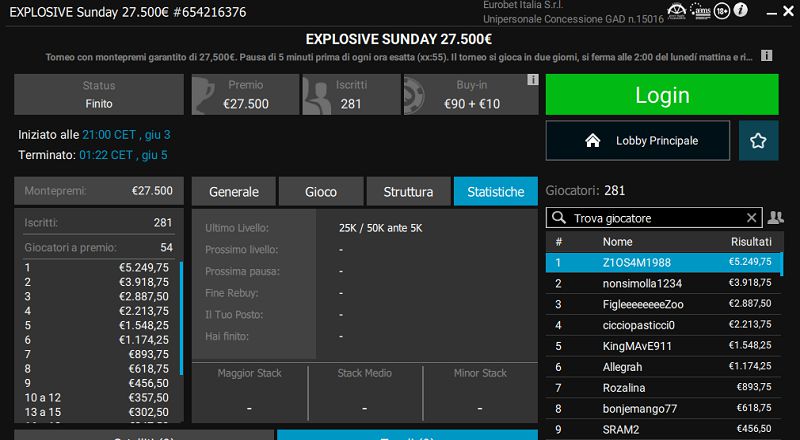Select player row KingMAvE911

click(x=663, y=346)
